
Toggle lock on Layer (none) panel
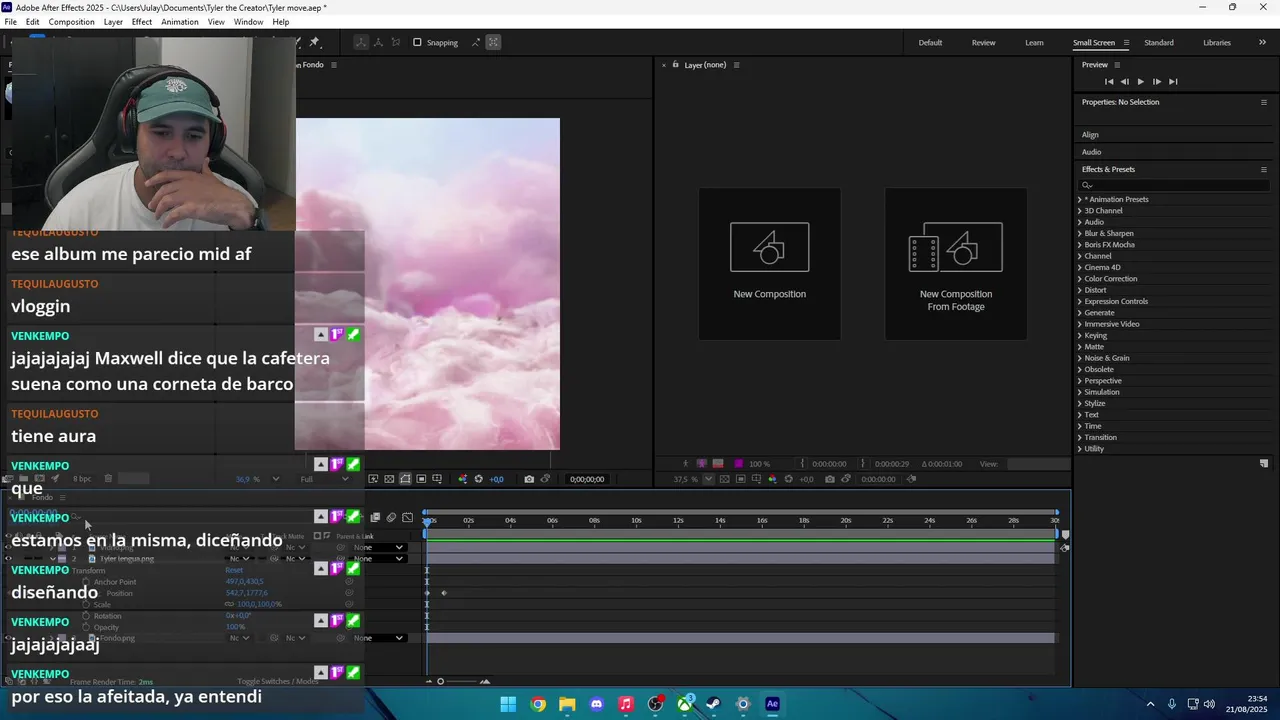point(676,65)
